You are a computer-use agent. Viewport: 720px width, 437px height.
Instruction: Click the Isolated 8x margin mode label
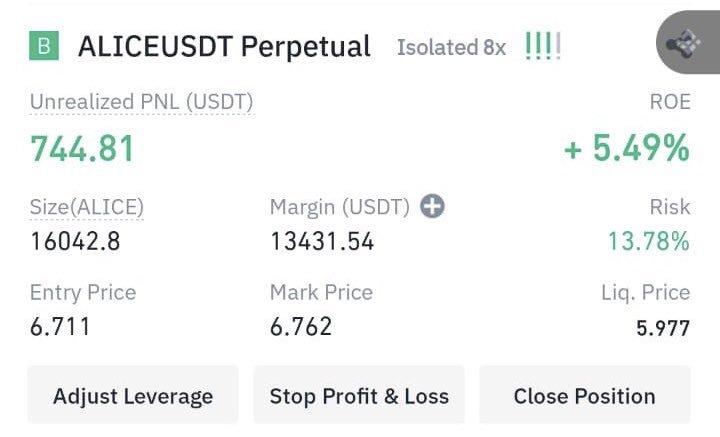(x=451, y=47)
